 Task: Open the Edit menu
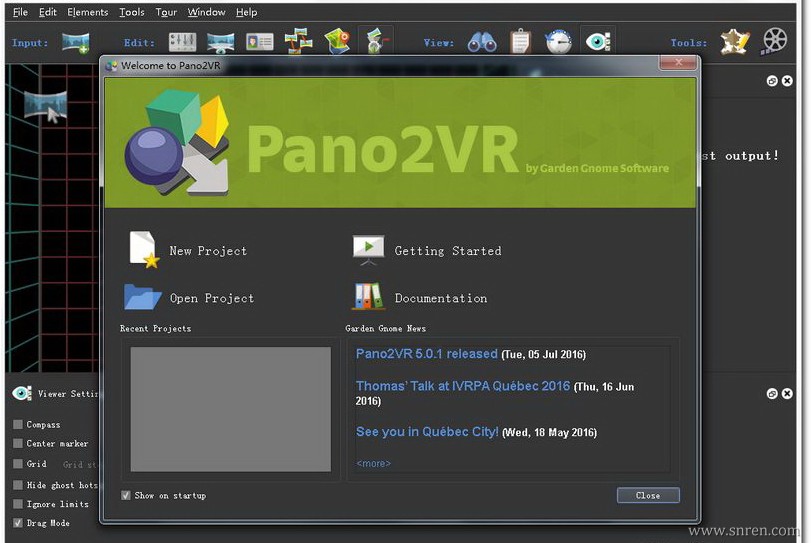48,12
